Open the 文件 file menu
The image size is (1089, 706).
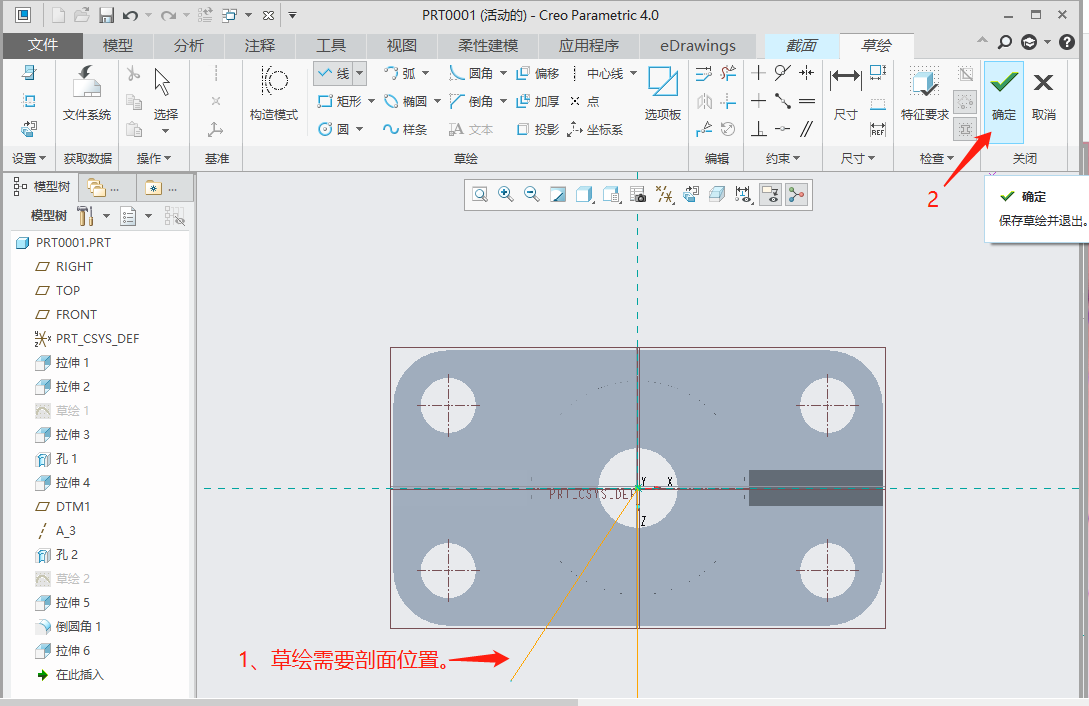pos(42,46)
